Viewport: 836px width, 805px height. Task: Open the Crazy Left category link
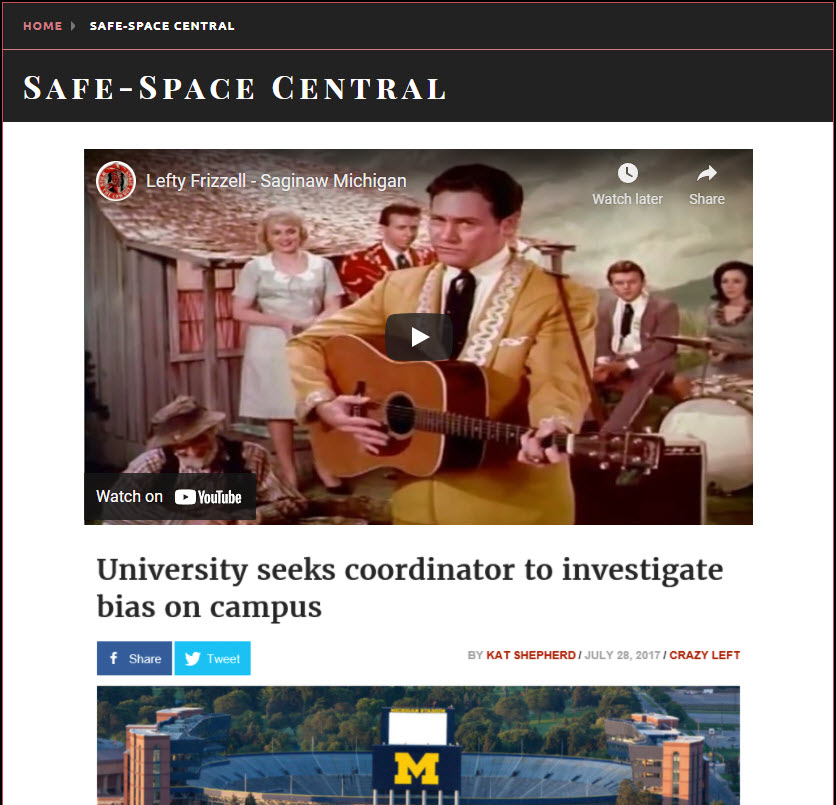coord(704,655)
